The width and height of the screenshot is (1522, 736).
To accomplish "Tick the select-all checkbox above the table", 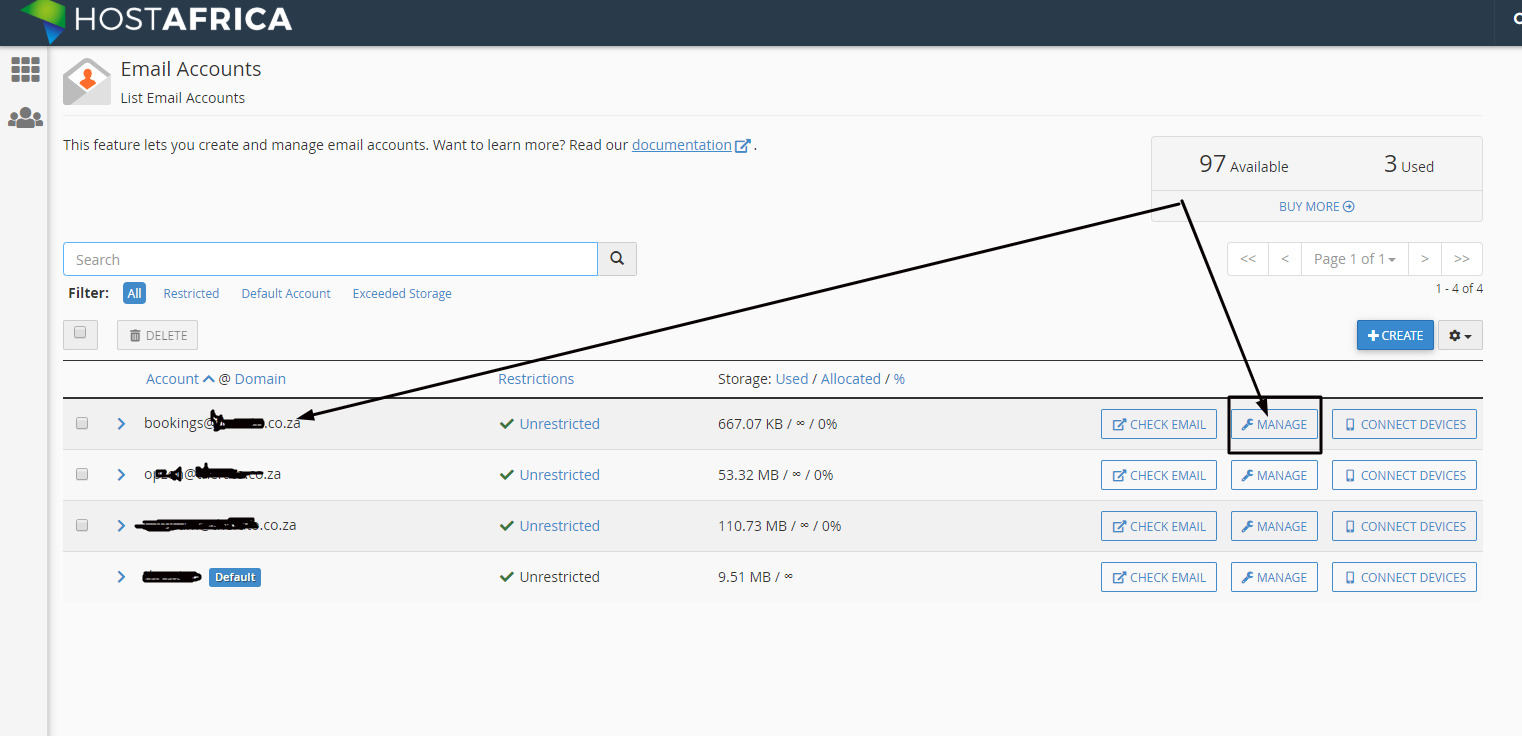I will click(80, 334).
